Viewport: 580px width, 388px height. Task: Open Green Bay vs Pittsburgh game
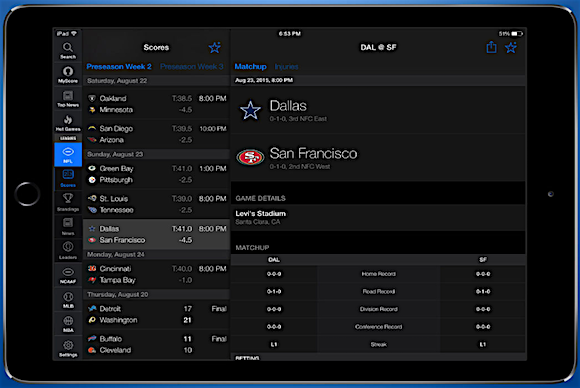[x=156, y=174]
